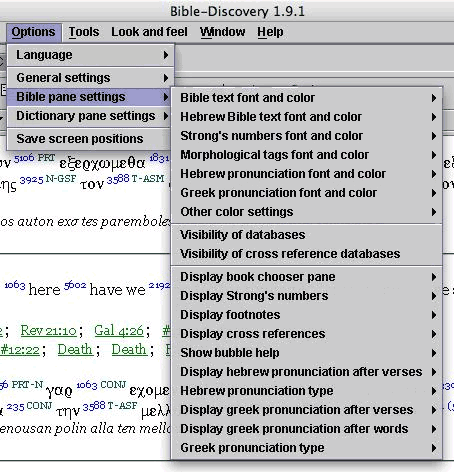The width and height of the screenshot is (454, 472).
Task: Click Strong's number 5106 in Greek text
Action: click(24, 158)
